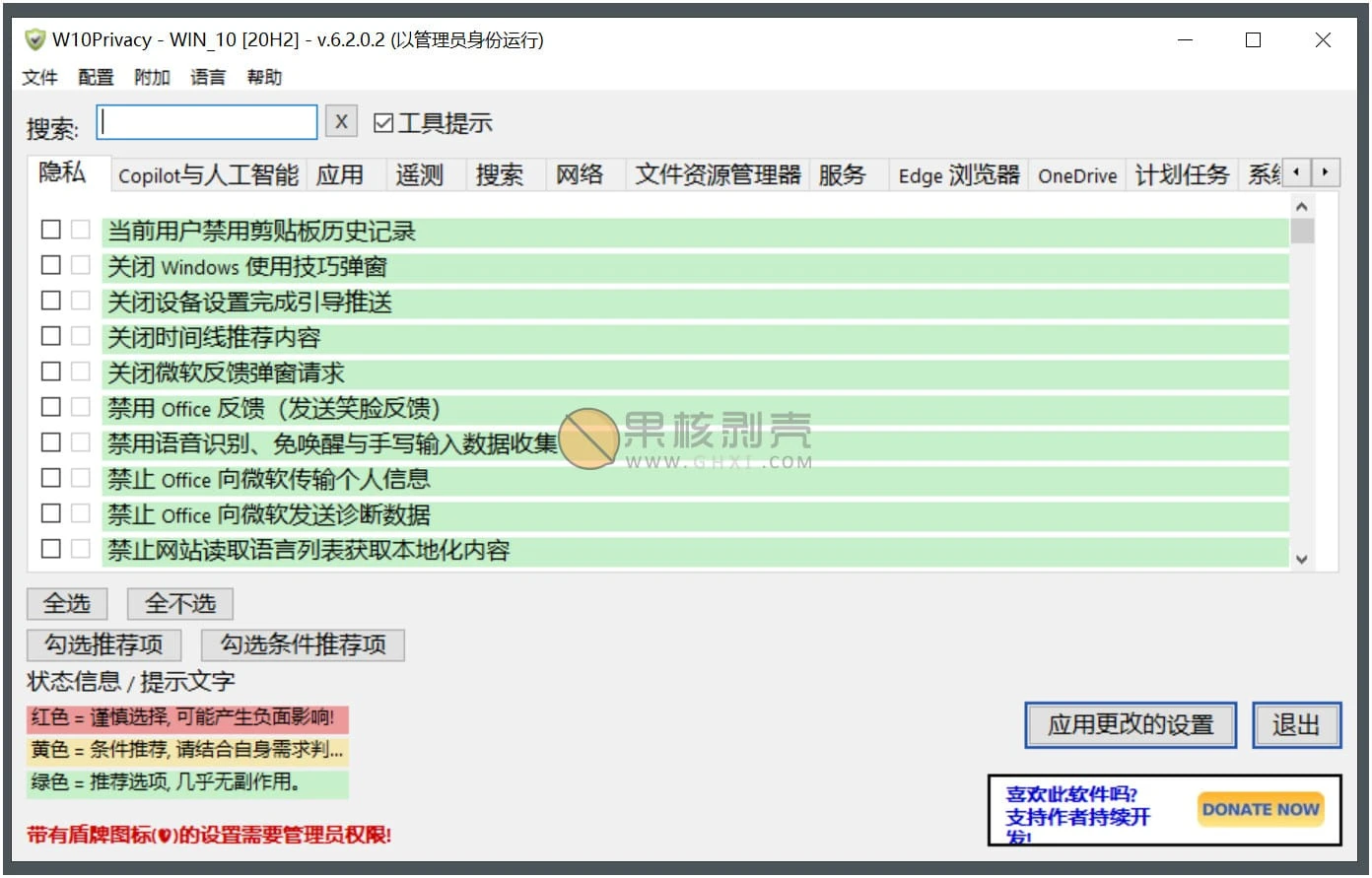Viewport: 1372px width, 878px height.
Task: Open the 配置 menu
Action: click(x=97, y=77)
